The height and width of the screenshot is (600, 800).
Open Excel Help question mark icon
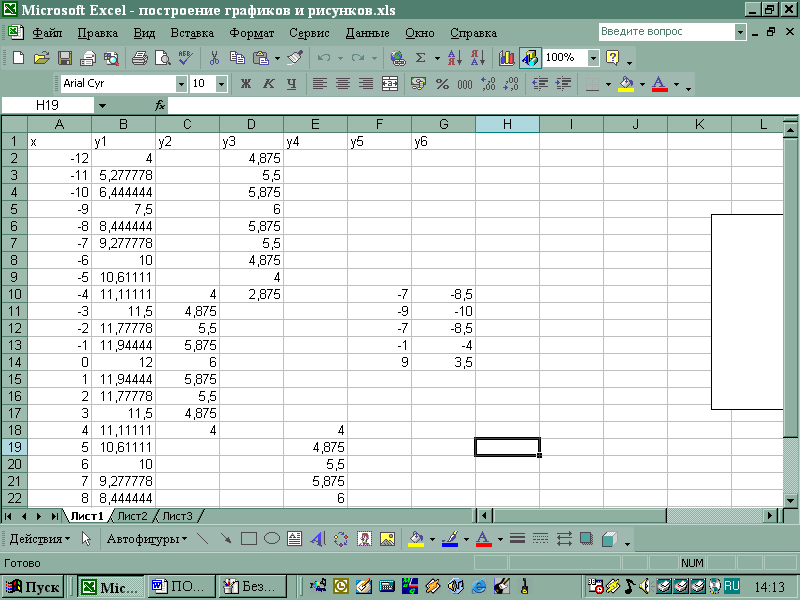pyautogui.click(x=613, y=58)
